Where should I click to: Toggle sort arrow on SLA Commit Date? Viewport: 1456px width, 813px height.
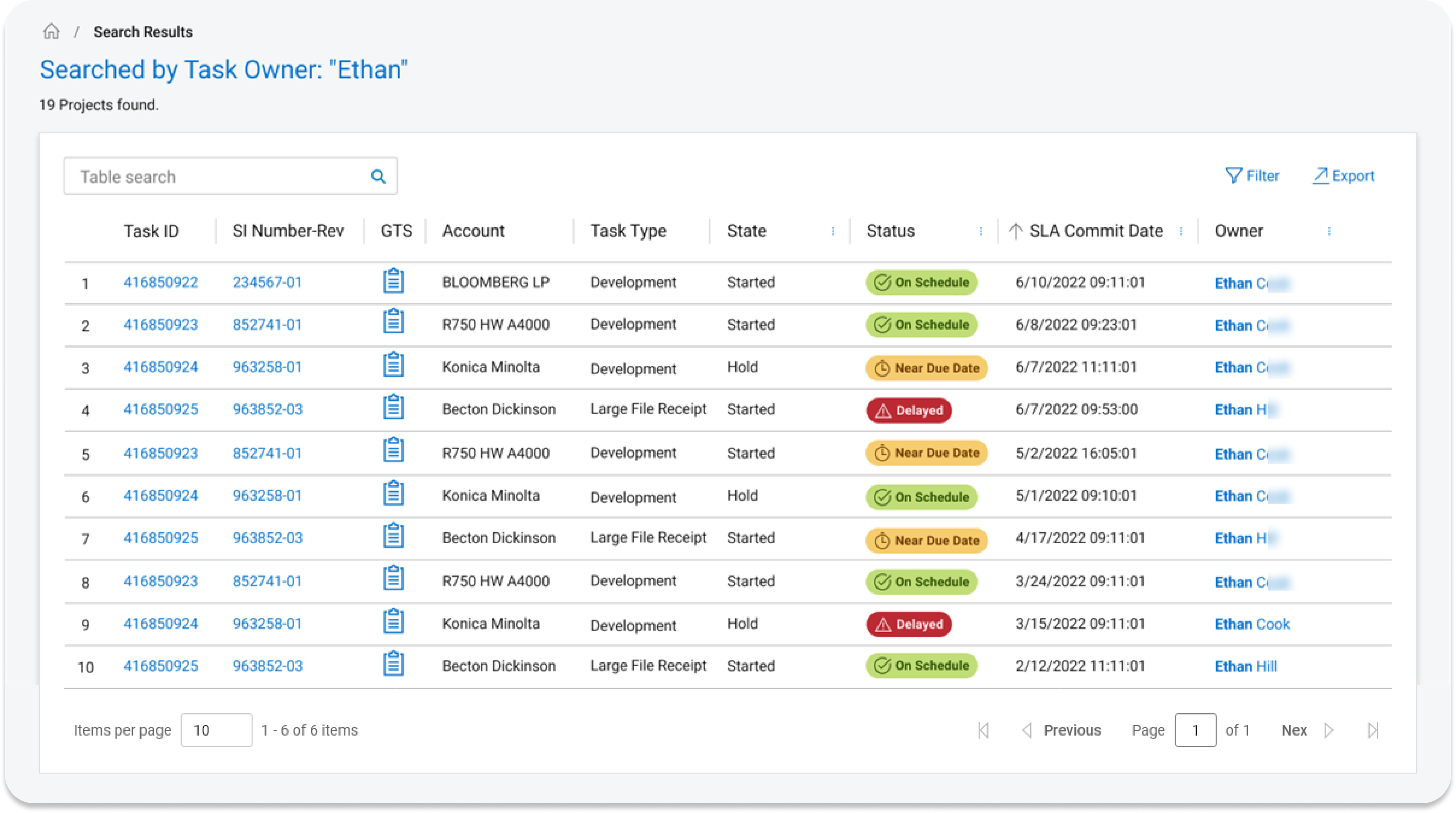pos(1016,231)
